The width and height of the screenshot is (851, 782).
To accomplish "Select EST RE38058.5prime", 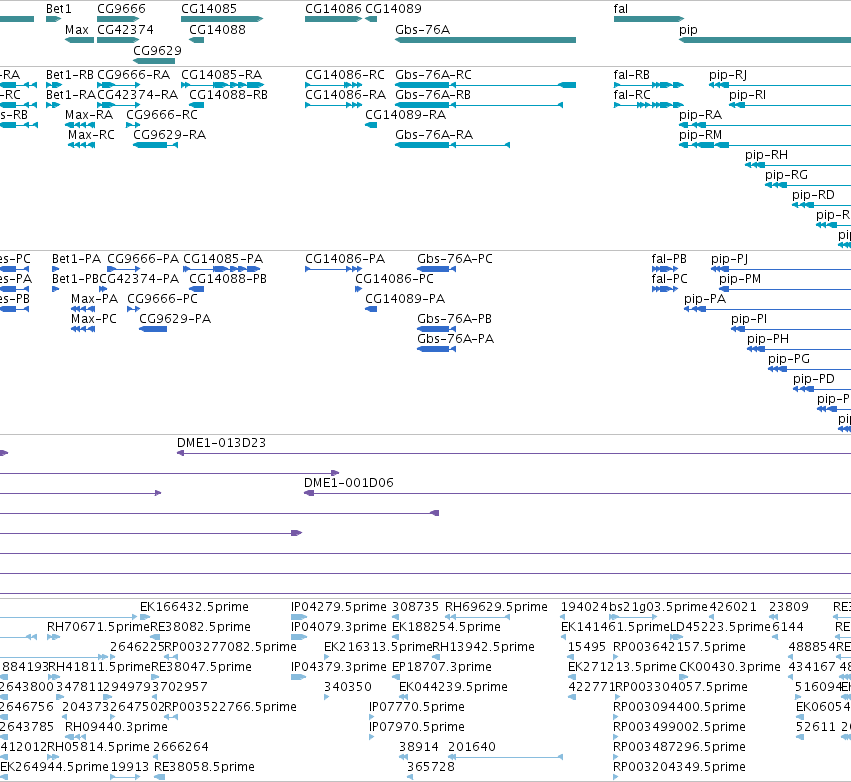I will tap(204, 767).
